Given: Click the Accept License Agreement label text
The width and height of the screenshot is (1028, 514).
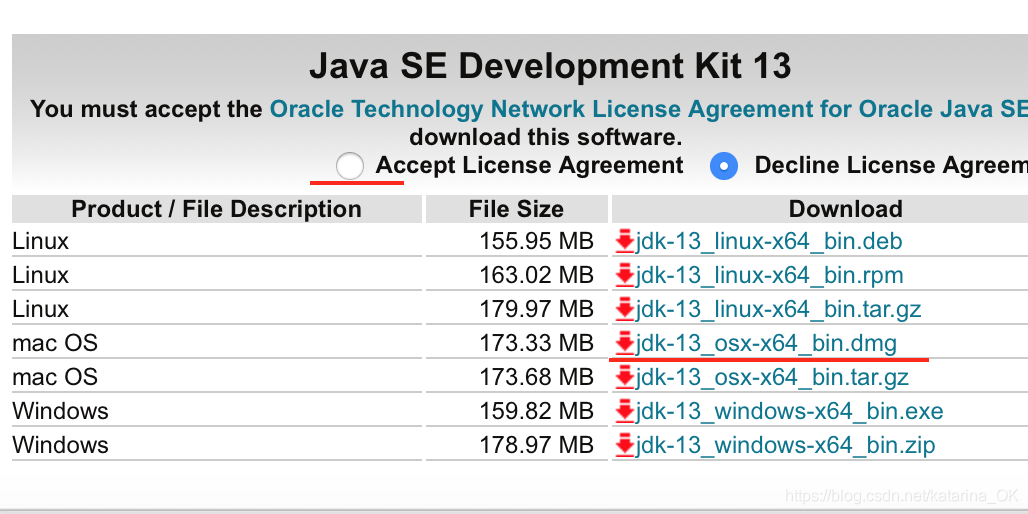Looking at the screenshot, I should [530, 165].
